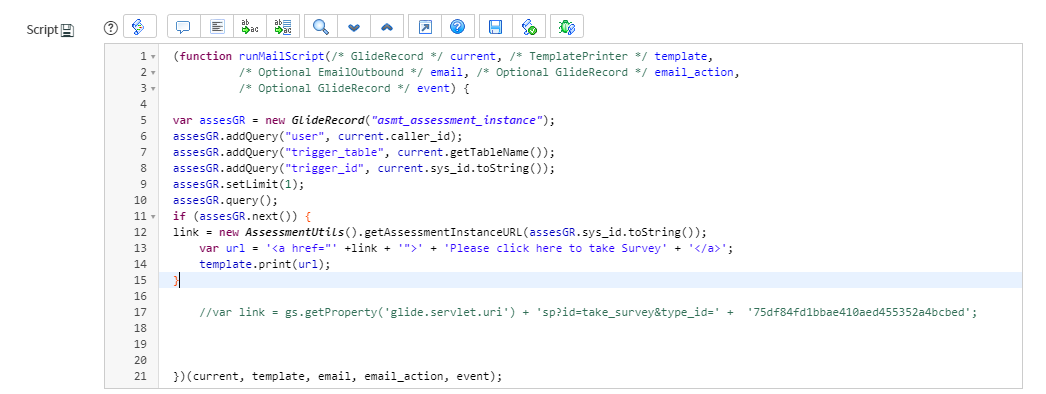
Task: Click the save icon beside Script label
Action: point(67,30)
